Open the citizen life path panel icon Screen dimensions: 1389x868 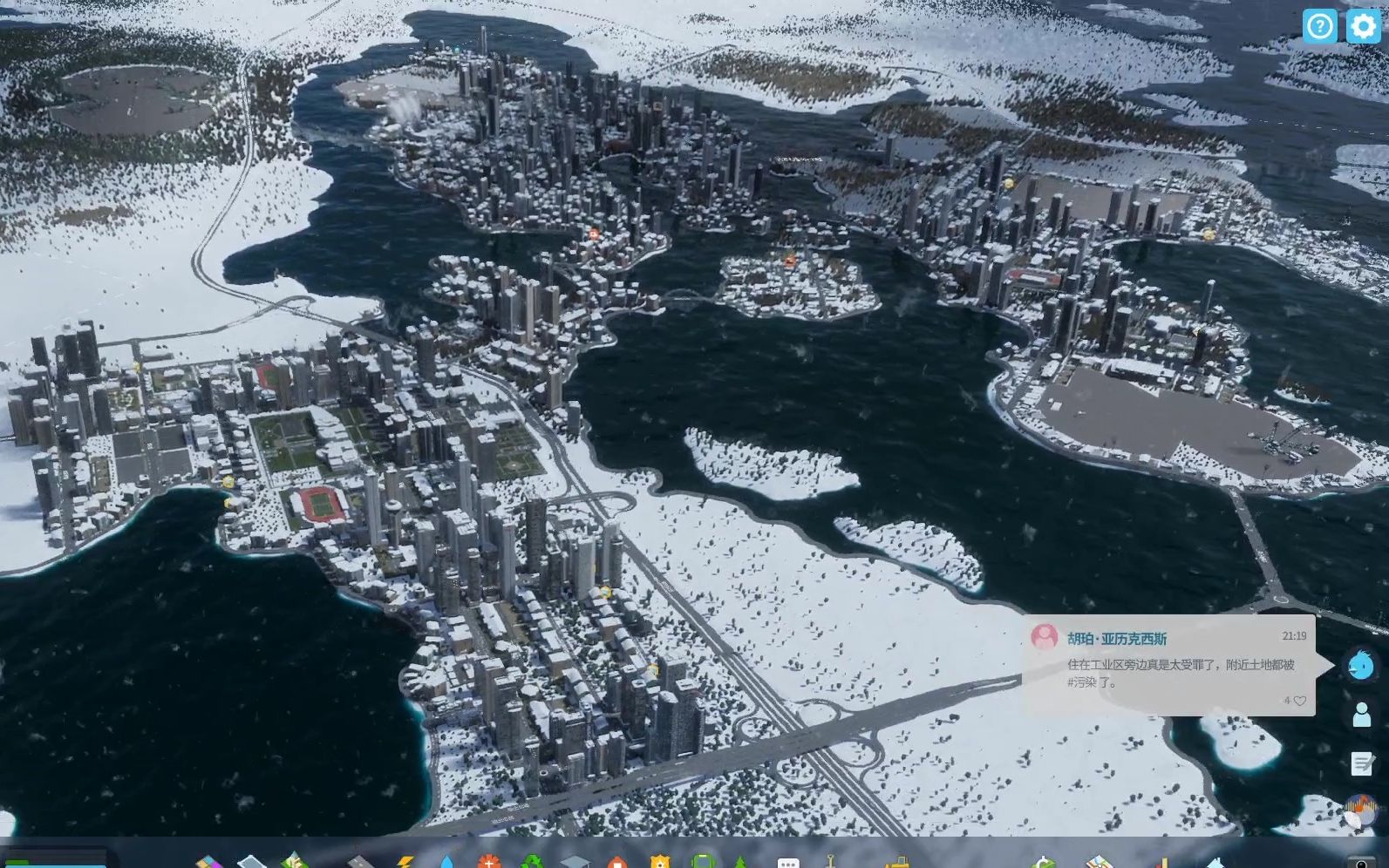coord(1361,715)
